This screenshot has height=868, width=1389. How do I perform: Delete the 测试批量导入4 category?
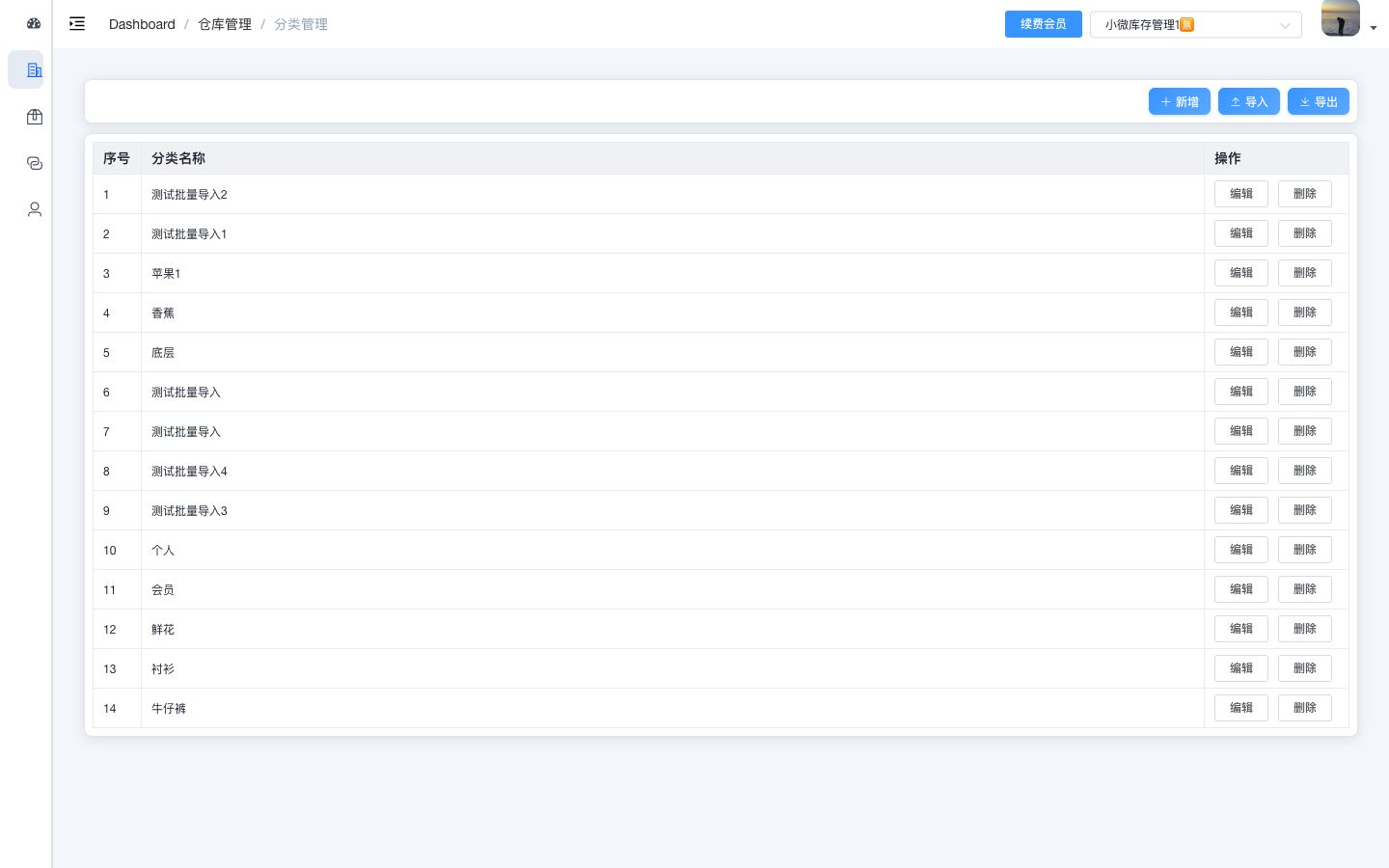(x=1305, y=471)
